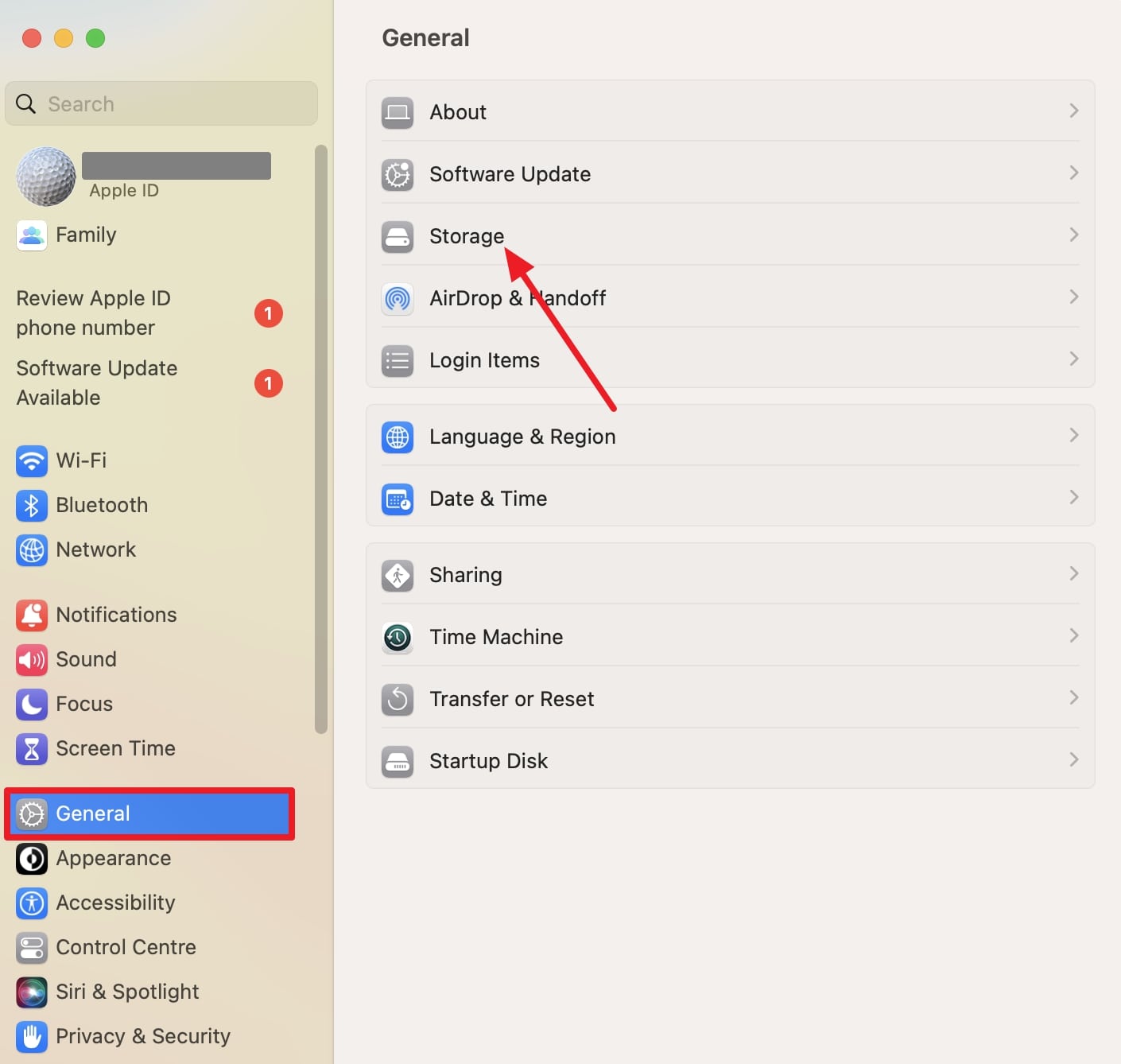
Task: Open the Storage settings label
Action: (x=467, y=236)
